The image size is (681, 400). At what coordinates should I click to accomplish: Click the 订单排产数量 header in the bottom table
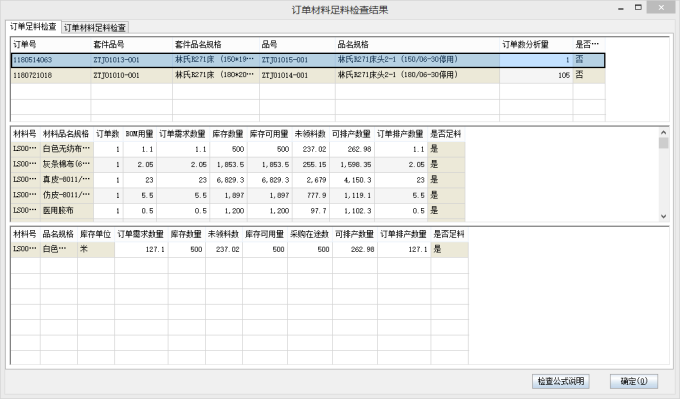403,235
